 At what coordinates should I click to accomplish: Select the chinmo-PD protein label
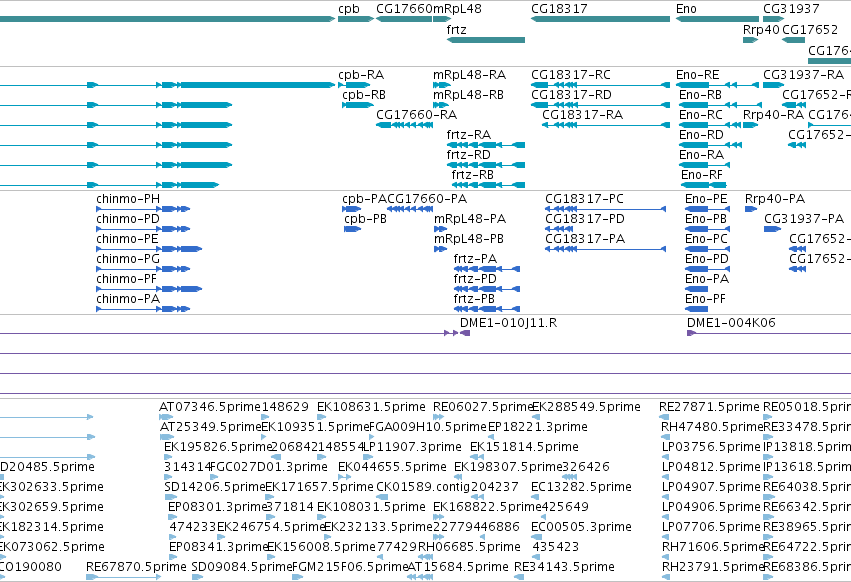(128, 219)
